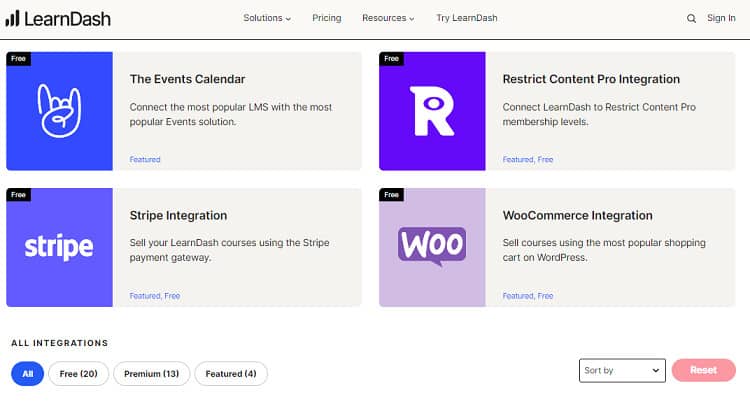750x402 pixels.
Task: Open Restrict Content Pro Integration title
Action: pos(591,79)
